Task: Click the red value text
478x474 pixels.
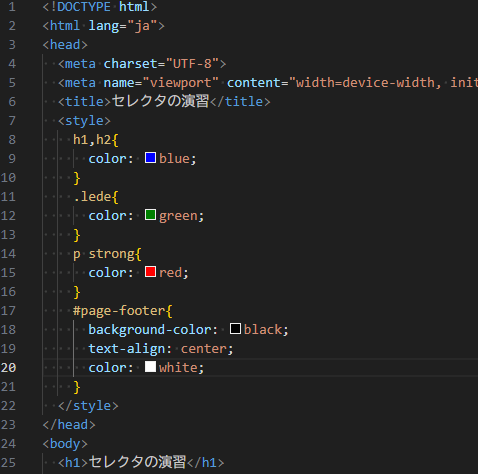Action: click(x=170, y=273)
